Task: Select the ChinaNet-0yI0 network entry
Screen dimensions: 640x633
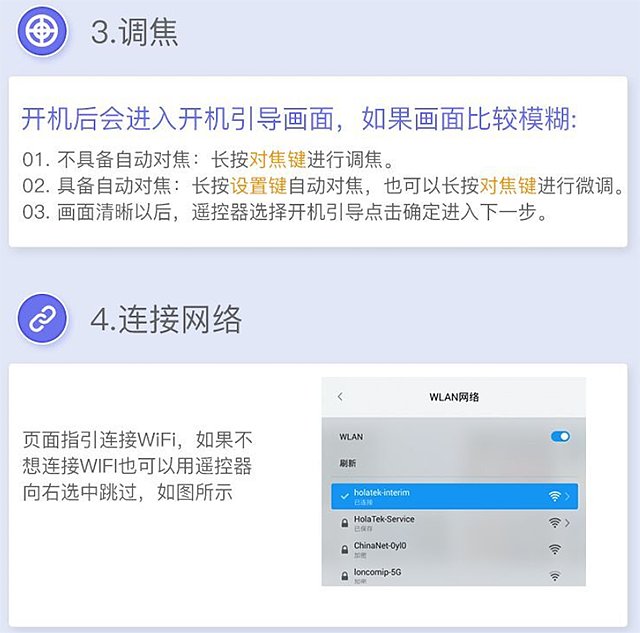Action: tap(455, 549)
